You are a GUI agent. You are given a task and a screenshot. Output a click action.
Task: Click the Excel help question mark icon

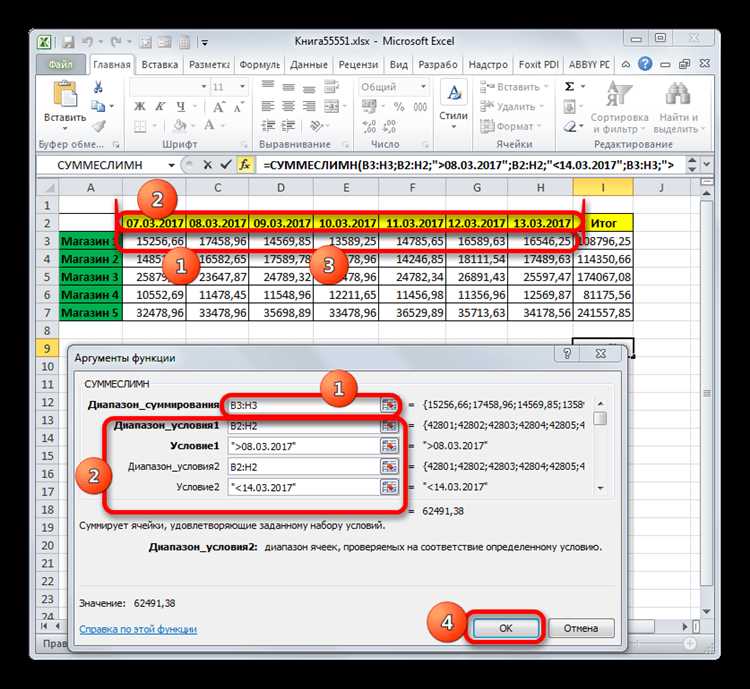[645, 64]
